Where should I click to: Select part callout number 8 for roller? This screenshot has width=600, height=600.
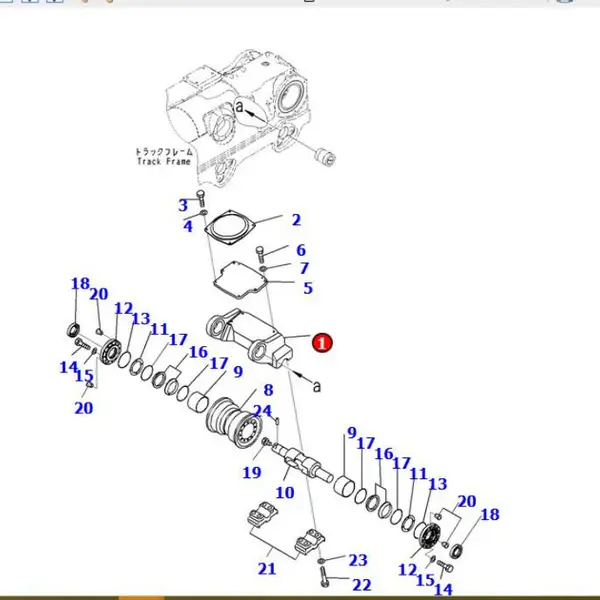(x=269, y=390)
